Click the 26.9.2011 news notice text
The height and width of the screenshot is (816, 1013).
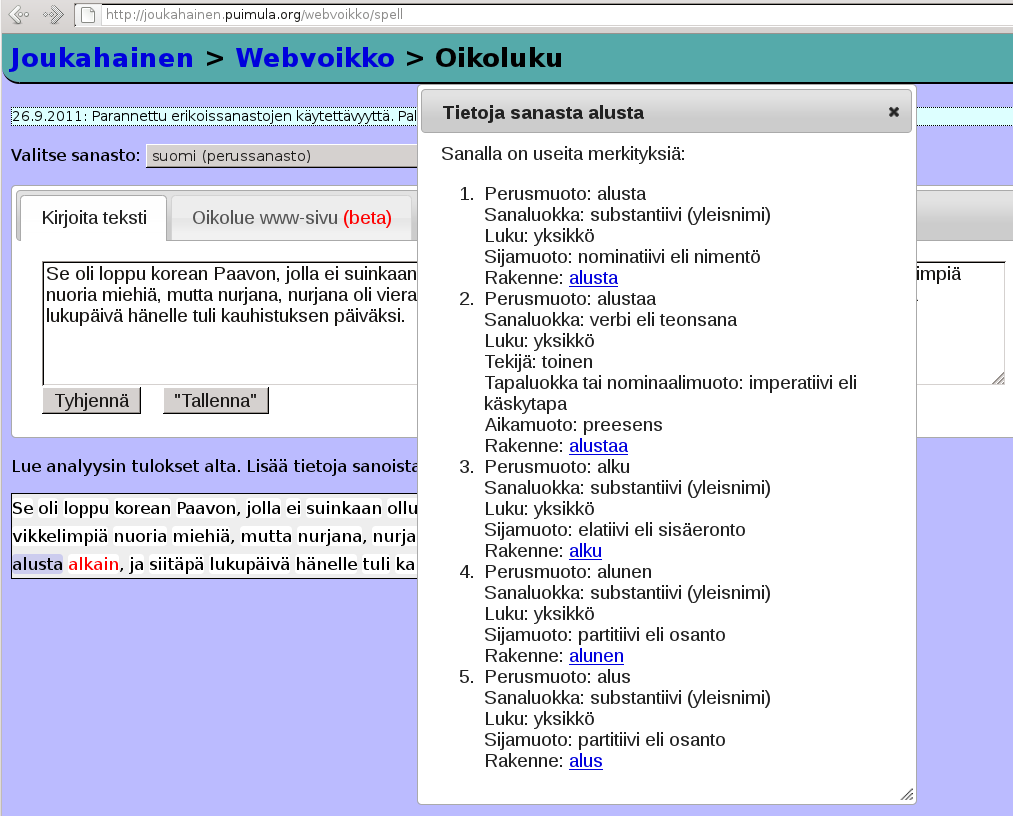(x=214, y=116)
